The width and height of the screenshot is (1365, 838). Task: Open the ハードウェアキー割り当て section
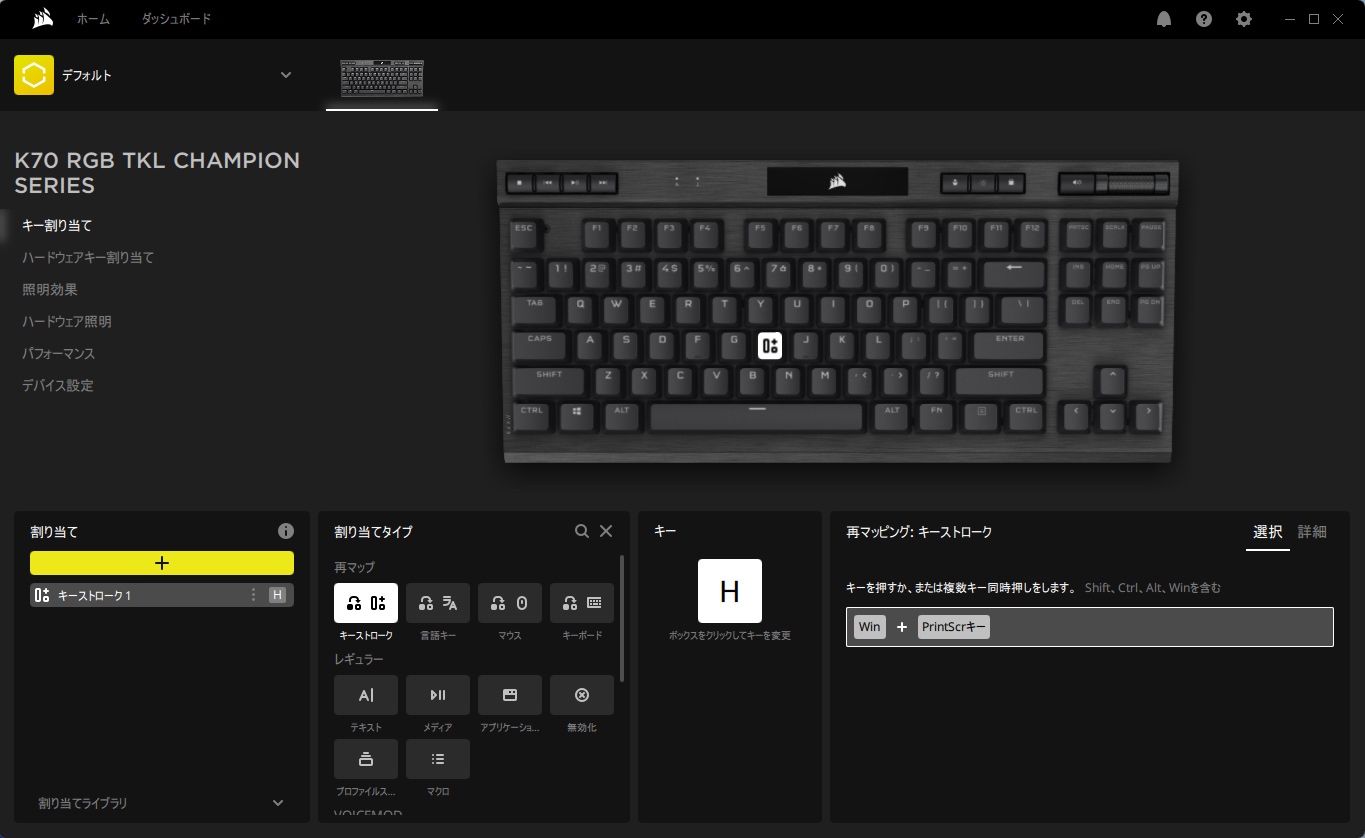[88, 258]
